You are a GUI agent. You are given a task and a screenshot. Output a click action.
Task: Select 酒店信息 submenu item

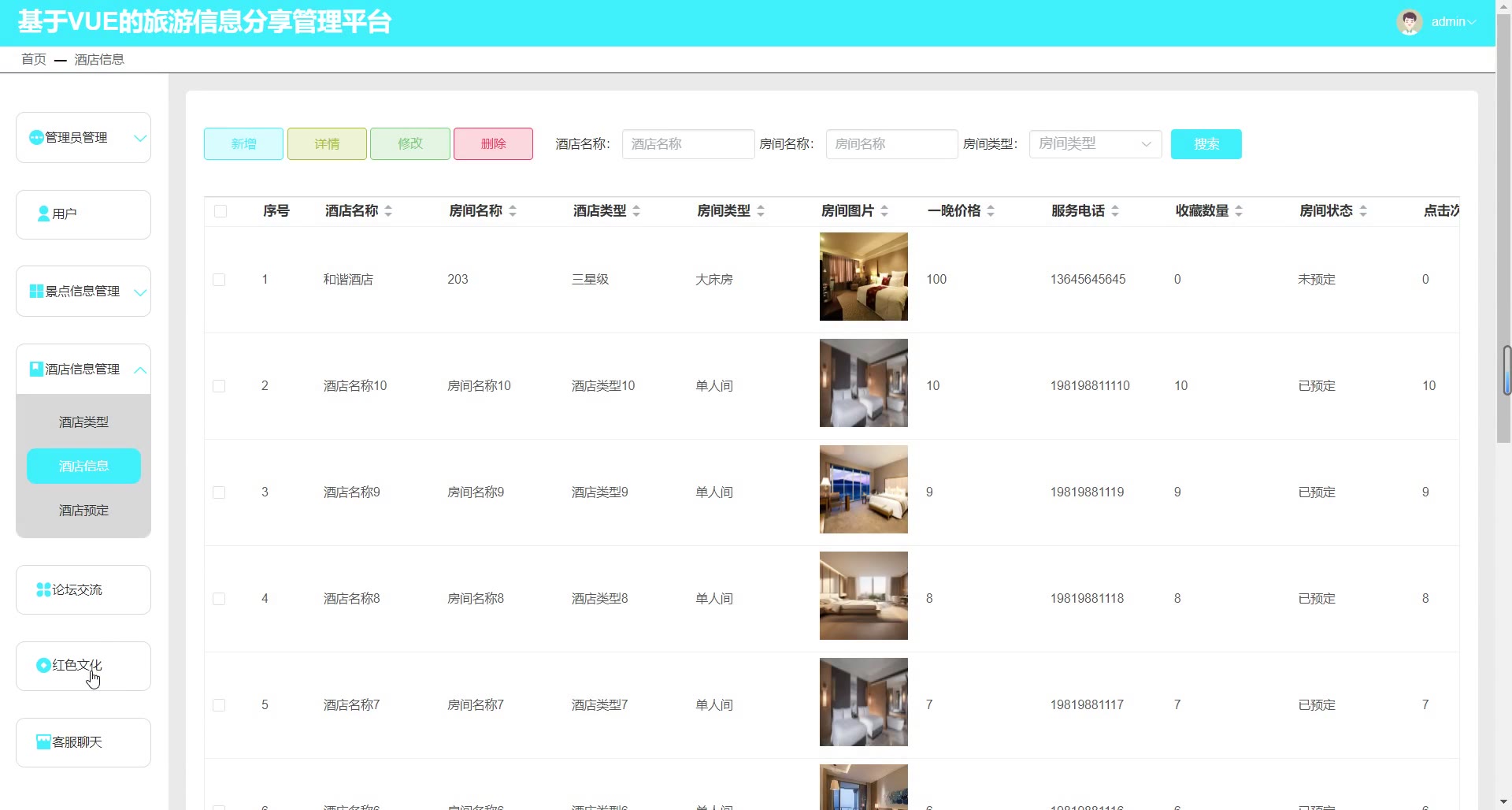[x=83, y=466]
